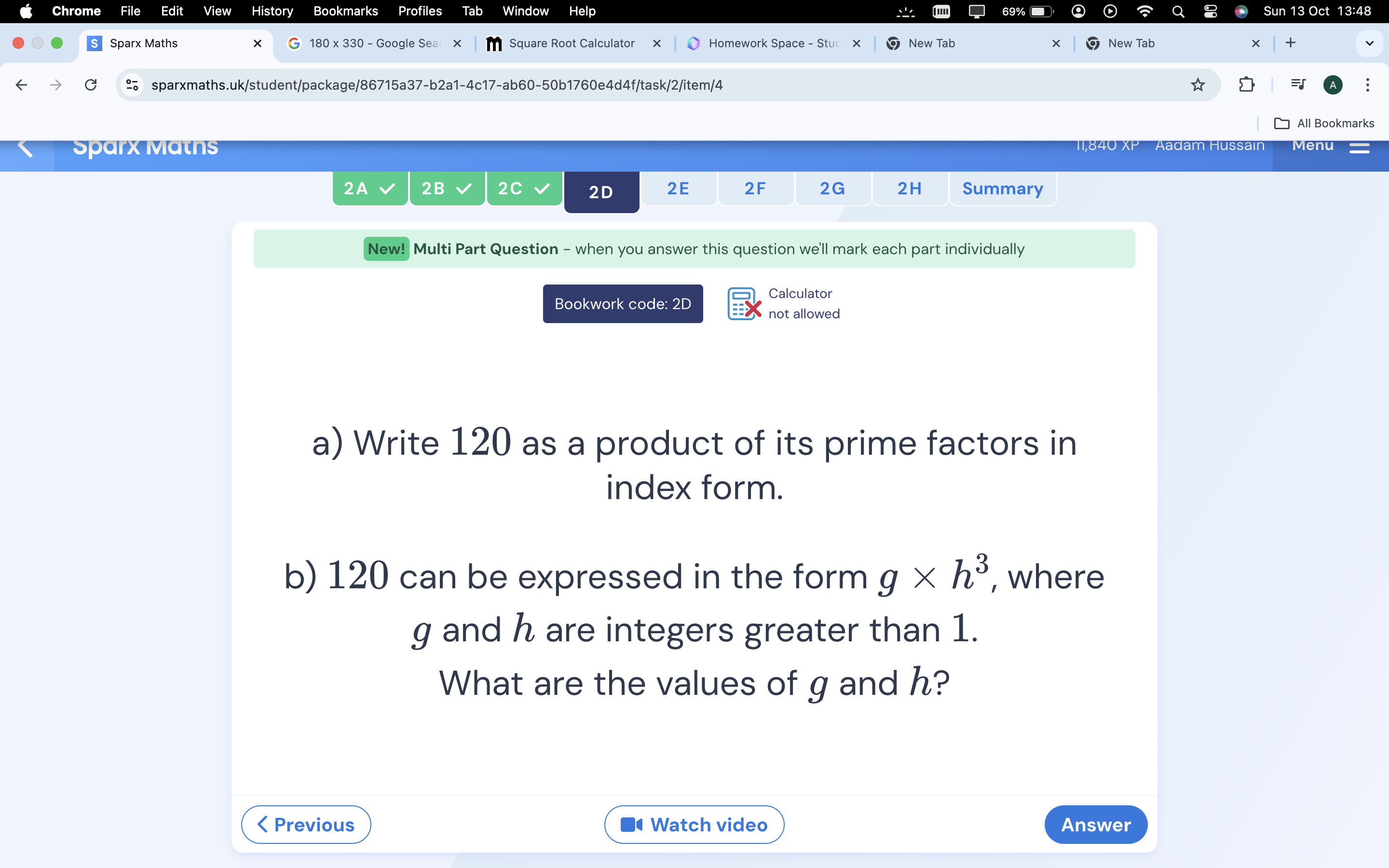
Task: Click the Bookwork code 2D badge
Action: pos(623,304)
